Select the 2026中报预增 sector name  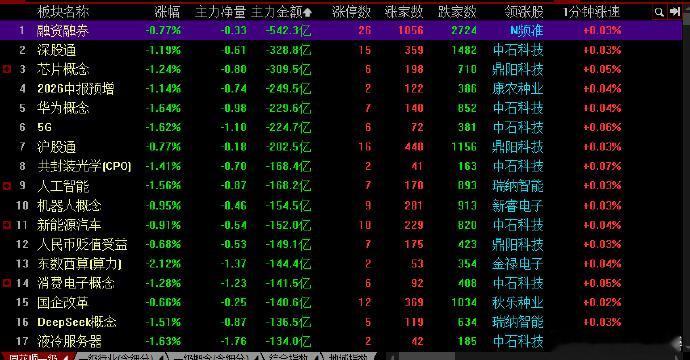click(x=76, y=88)
